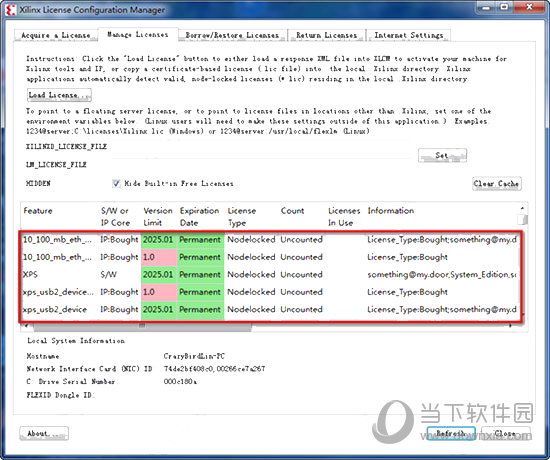The height and width of the screenshot is (460, 550).
Task: Click the Xilinx logo icon in the title bar
Action: (x=10, y=10)
